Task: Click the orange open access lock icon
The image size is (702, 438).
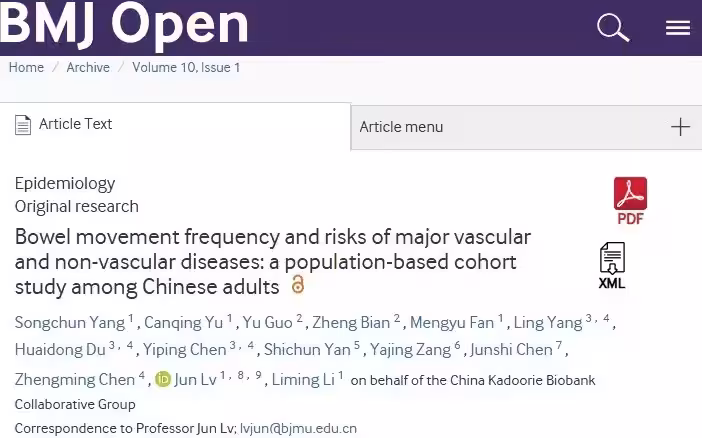Action: (297, 285)
